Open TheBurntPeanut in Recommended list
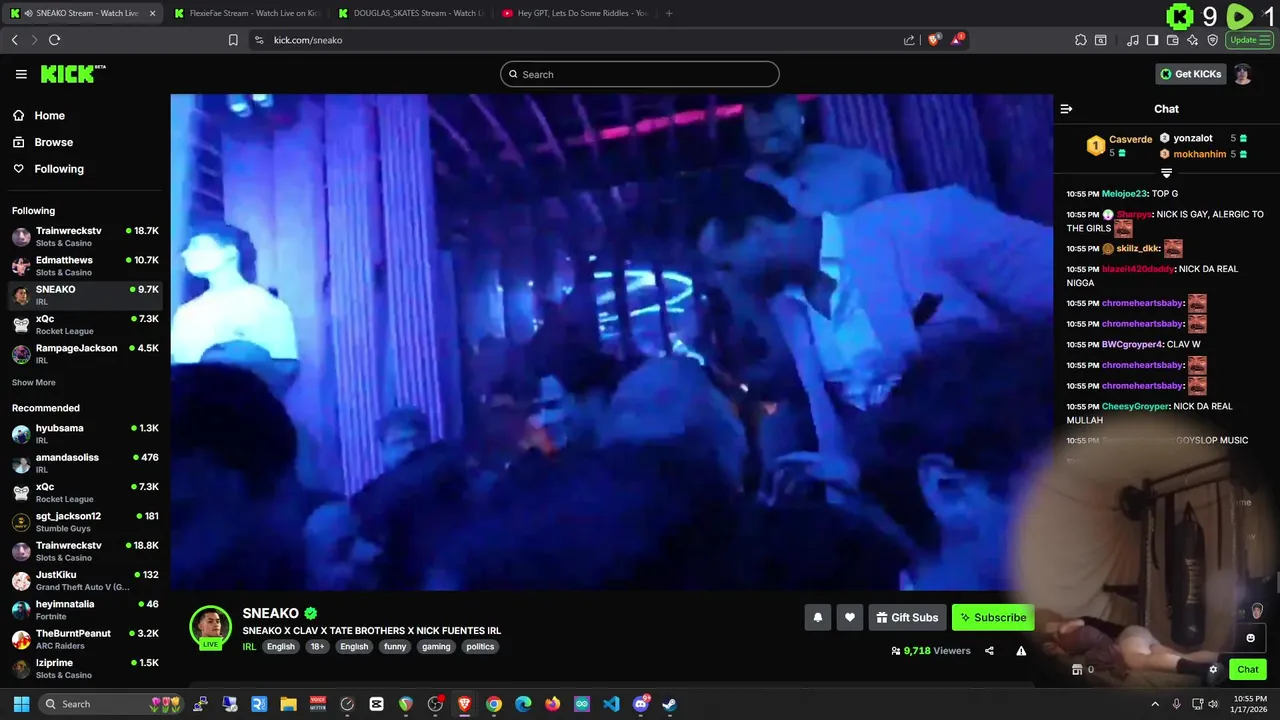The width and height of the screenshot is (1280, 720). 85,639
